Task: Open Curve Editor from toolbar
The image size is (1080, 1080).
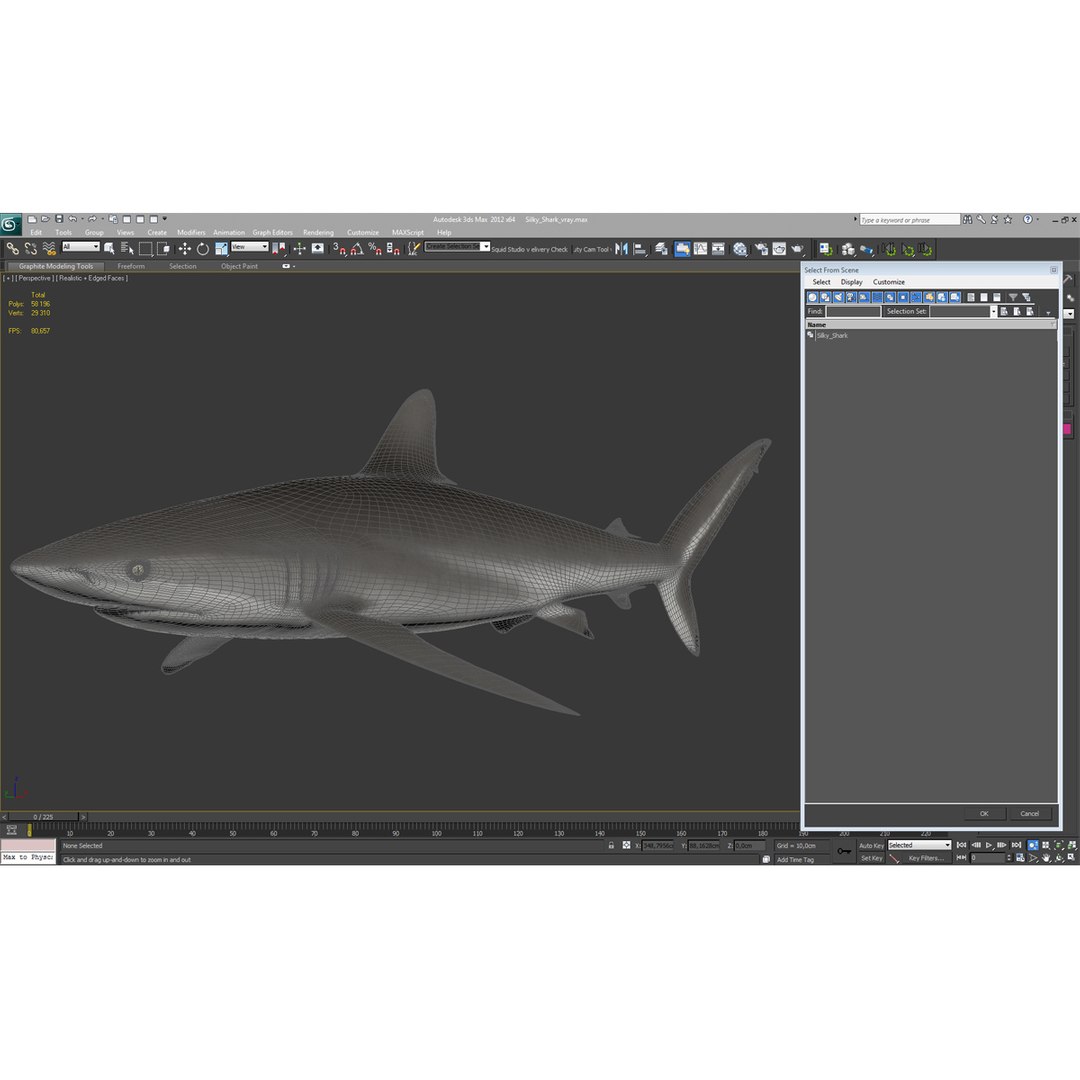Action: 700,249
